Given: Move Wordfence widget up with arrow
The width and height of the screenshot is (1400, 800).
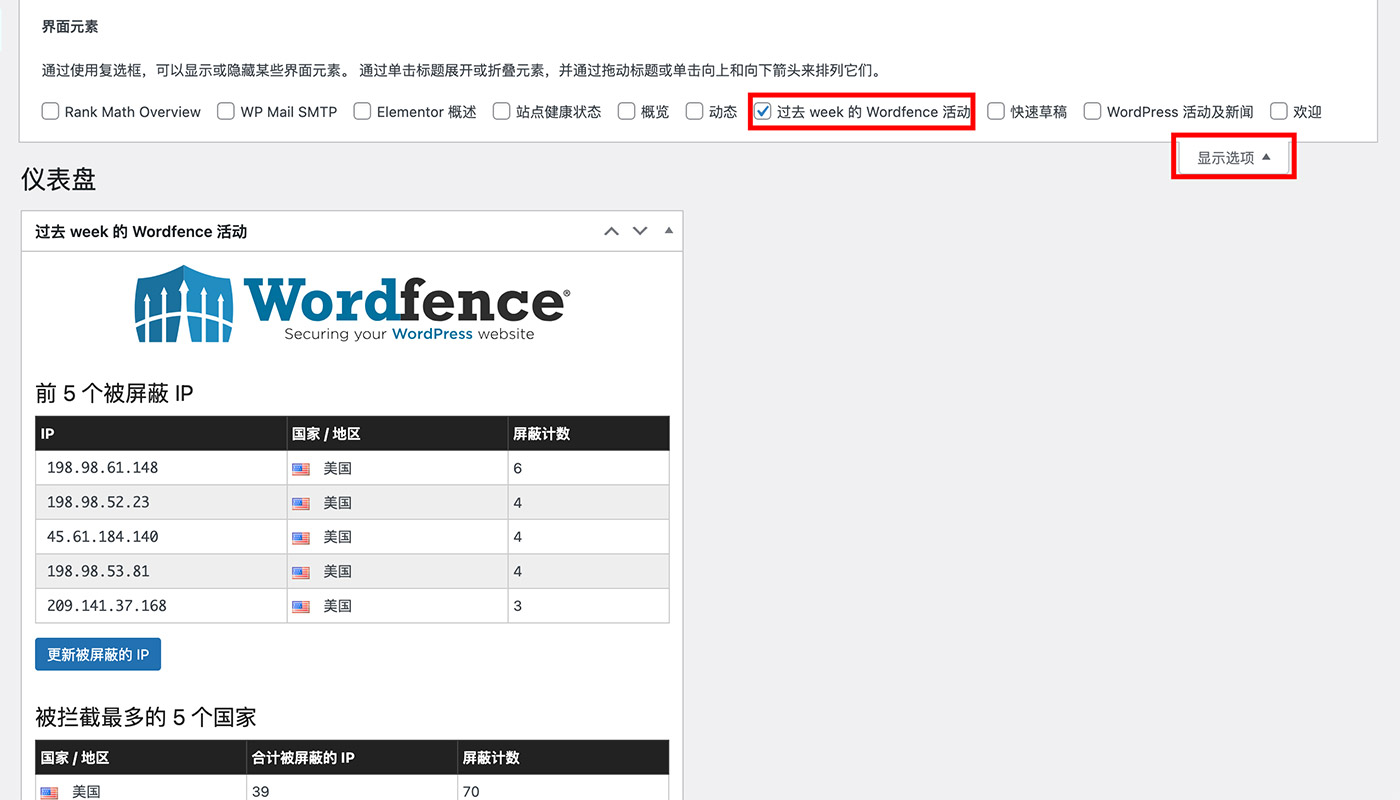Looking at the screenshot, I should pos(612,231).
